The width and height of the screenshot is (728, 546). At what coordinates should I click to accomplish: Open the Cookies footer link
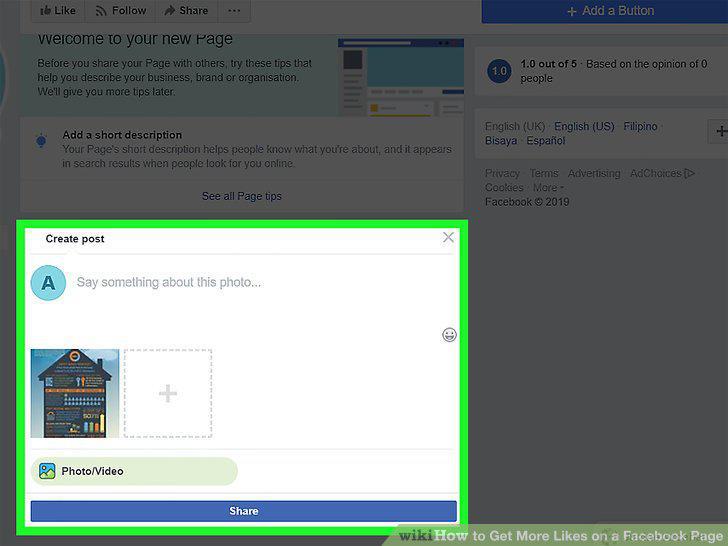(x=504, y=188)
